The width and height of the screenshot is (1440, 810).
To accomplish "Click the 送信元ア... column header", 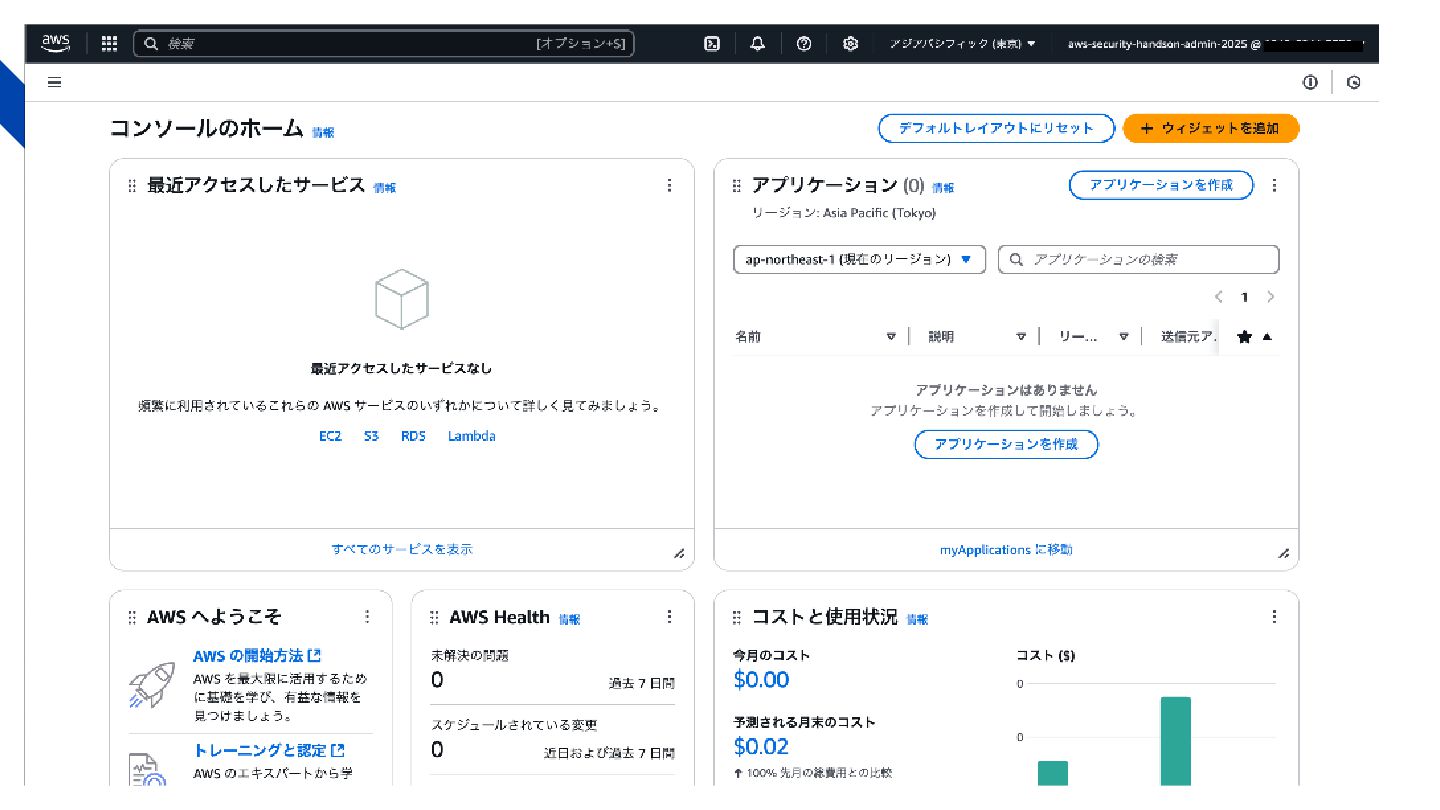I will 1188,337.
